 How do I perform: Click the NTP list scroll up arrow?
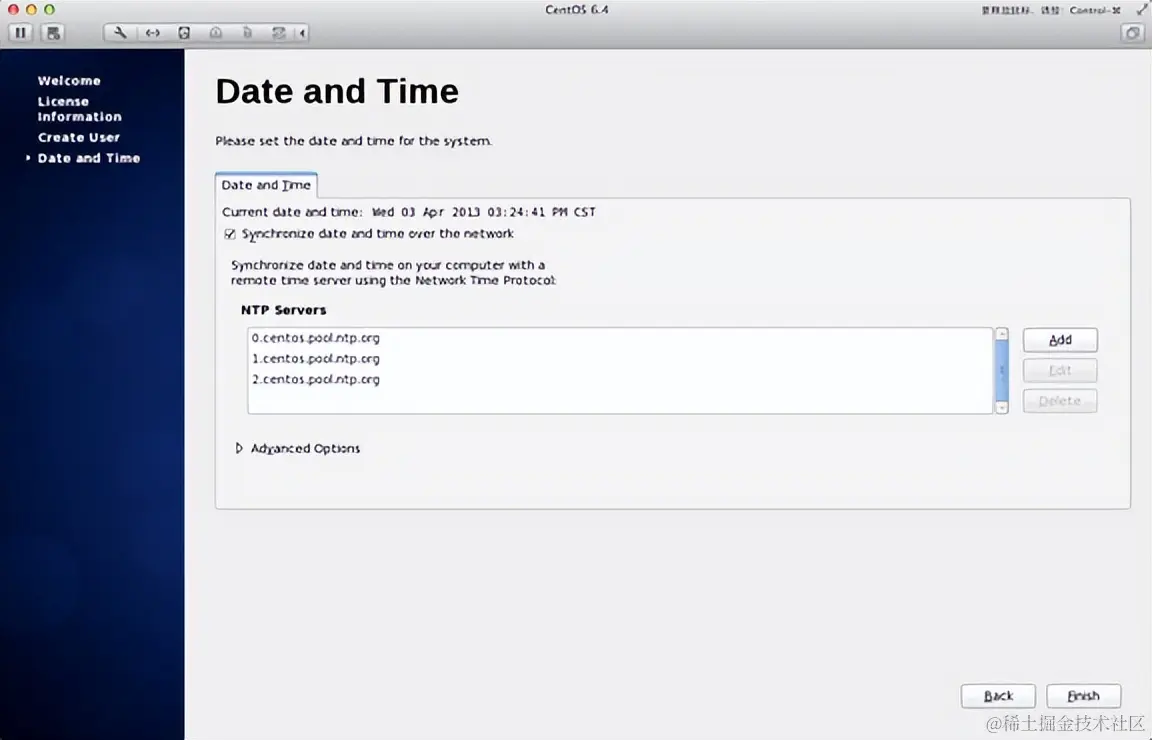click(1001, 334)
